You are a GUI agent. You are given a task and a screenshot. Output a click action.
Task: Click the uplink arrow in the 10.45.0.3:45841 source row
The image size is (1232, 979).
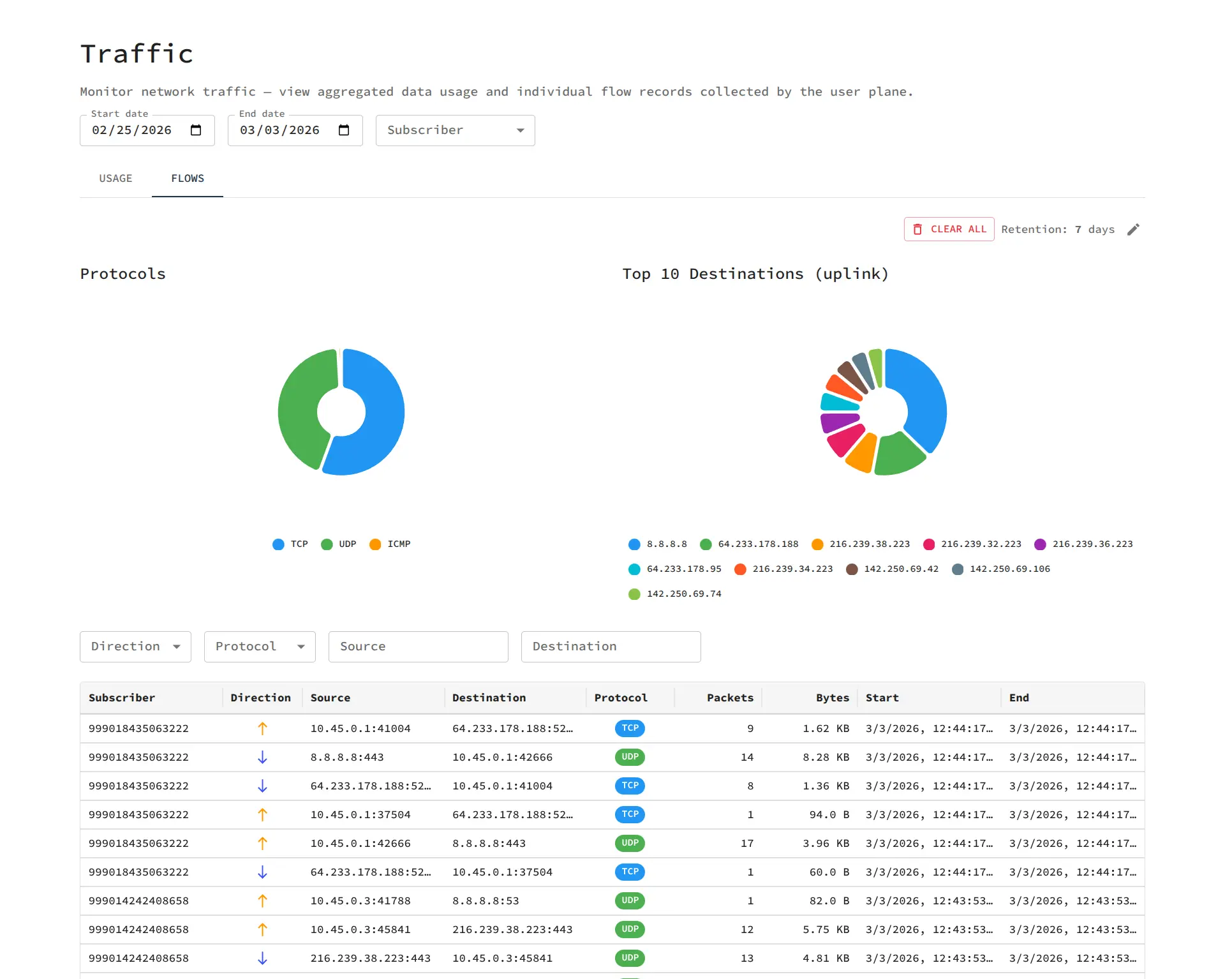[262, 929]
